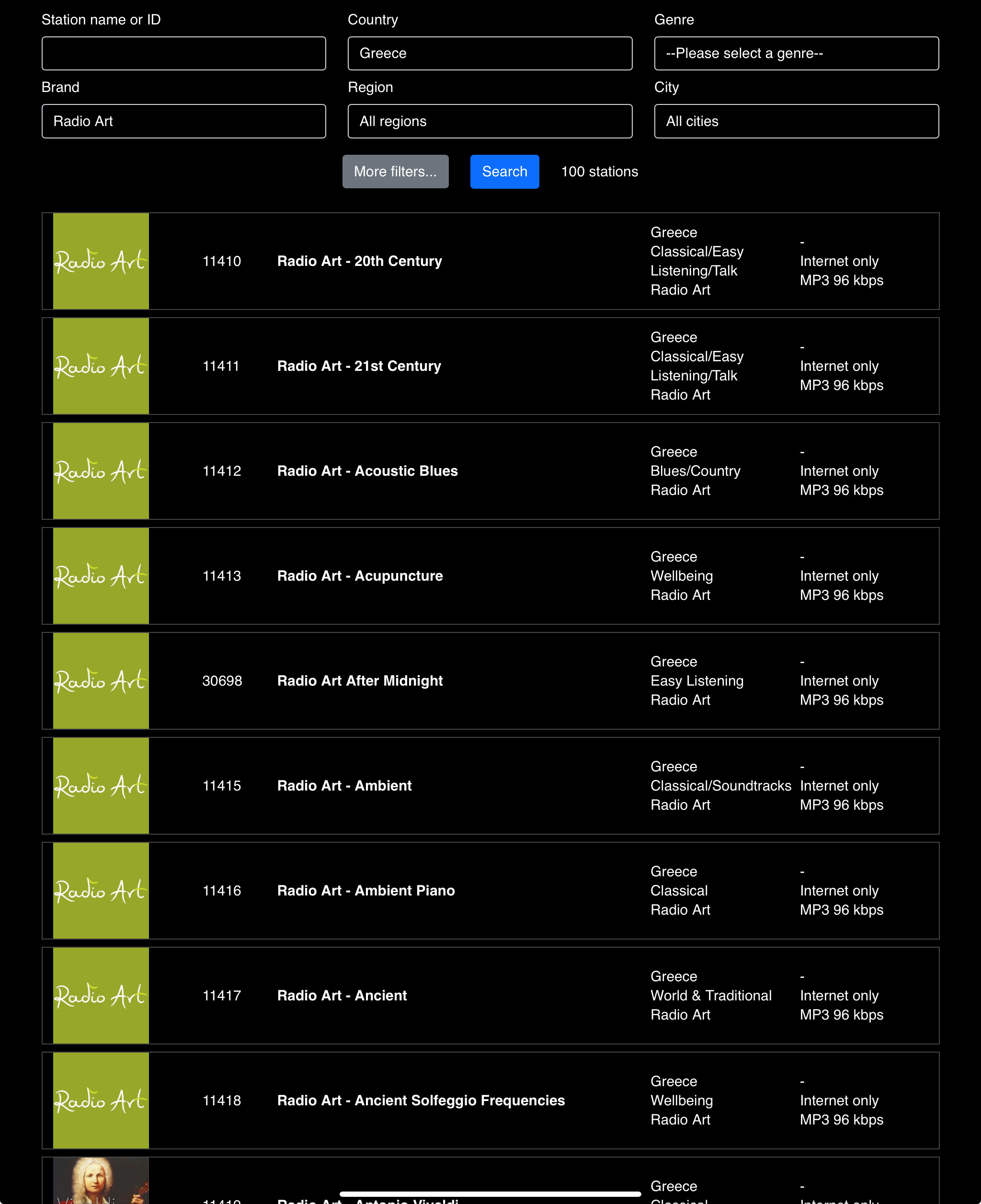The width and height of the screenshot is (981, 1204).
Task: Click the Station name or ID field
Action: [183, 53]
